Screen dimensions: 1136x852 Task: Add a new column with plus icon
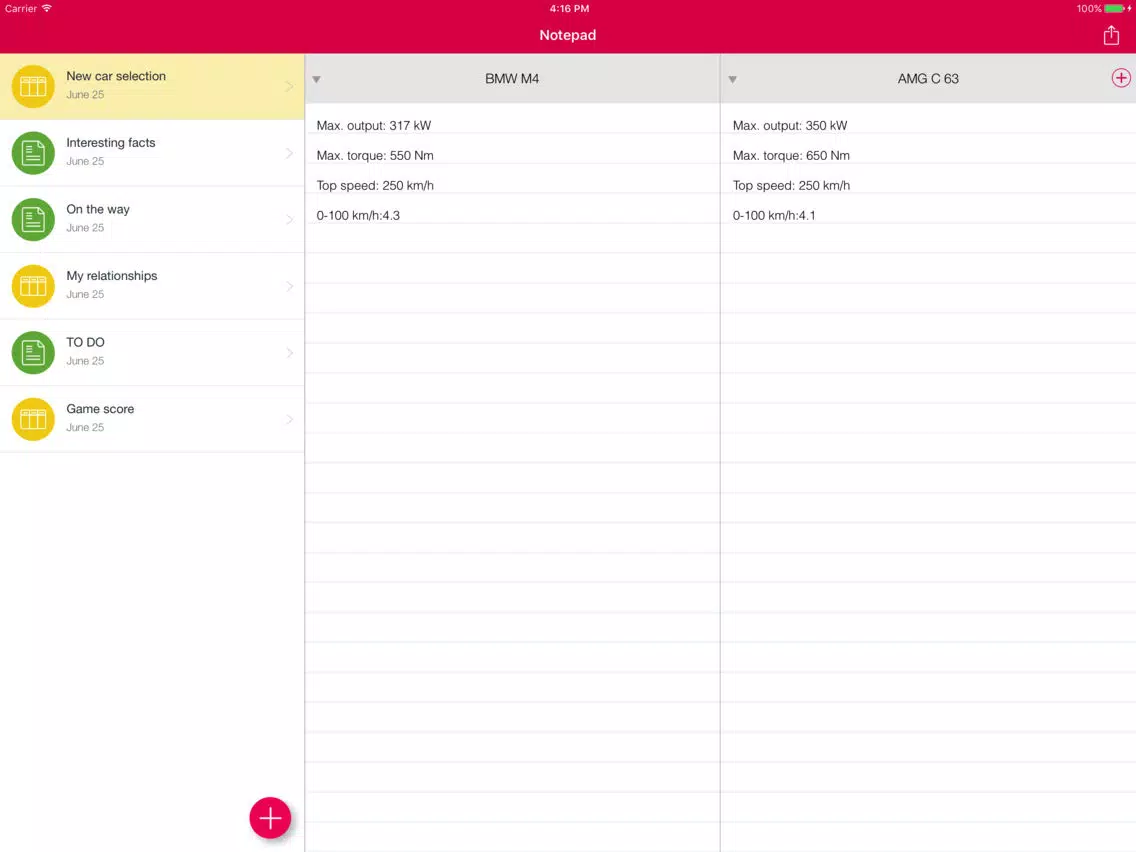coord(1120,78)
